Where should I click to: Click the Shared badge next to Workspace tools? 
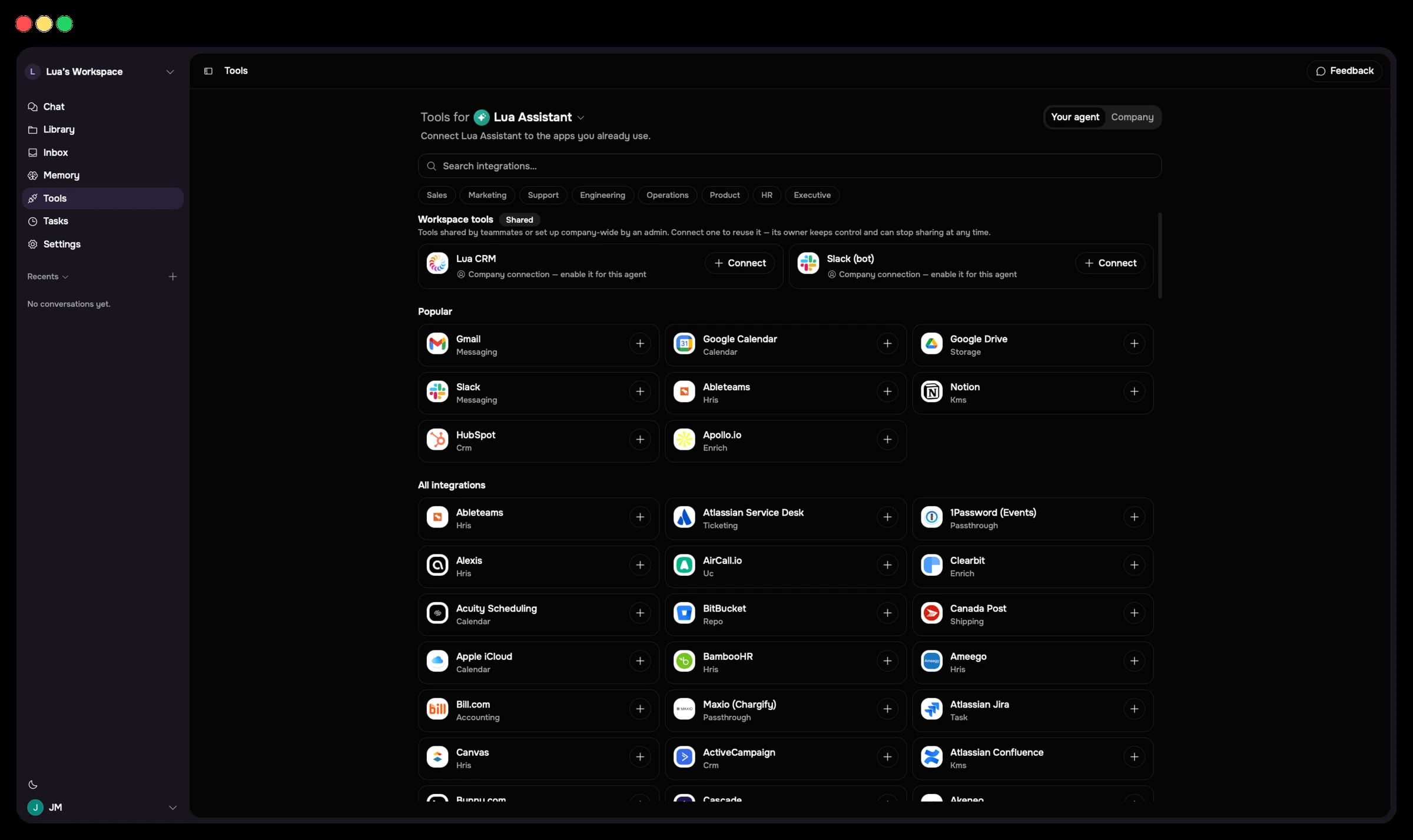tap(519, 220)
